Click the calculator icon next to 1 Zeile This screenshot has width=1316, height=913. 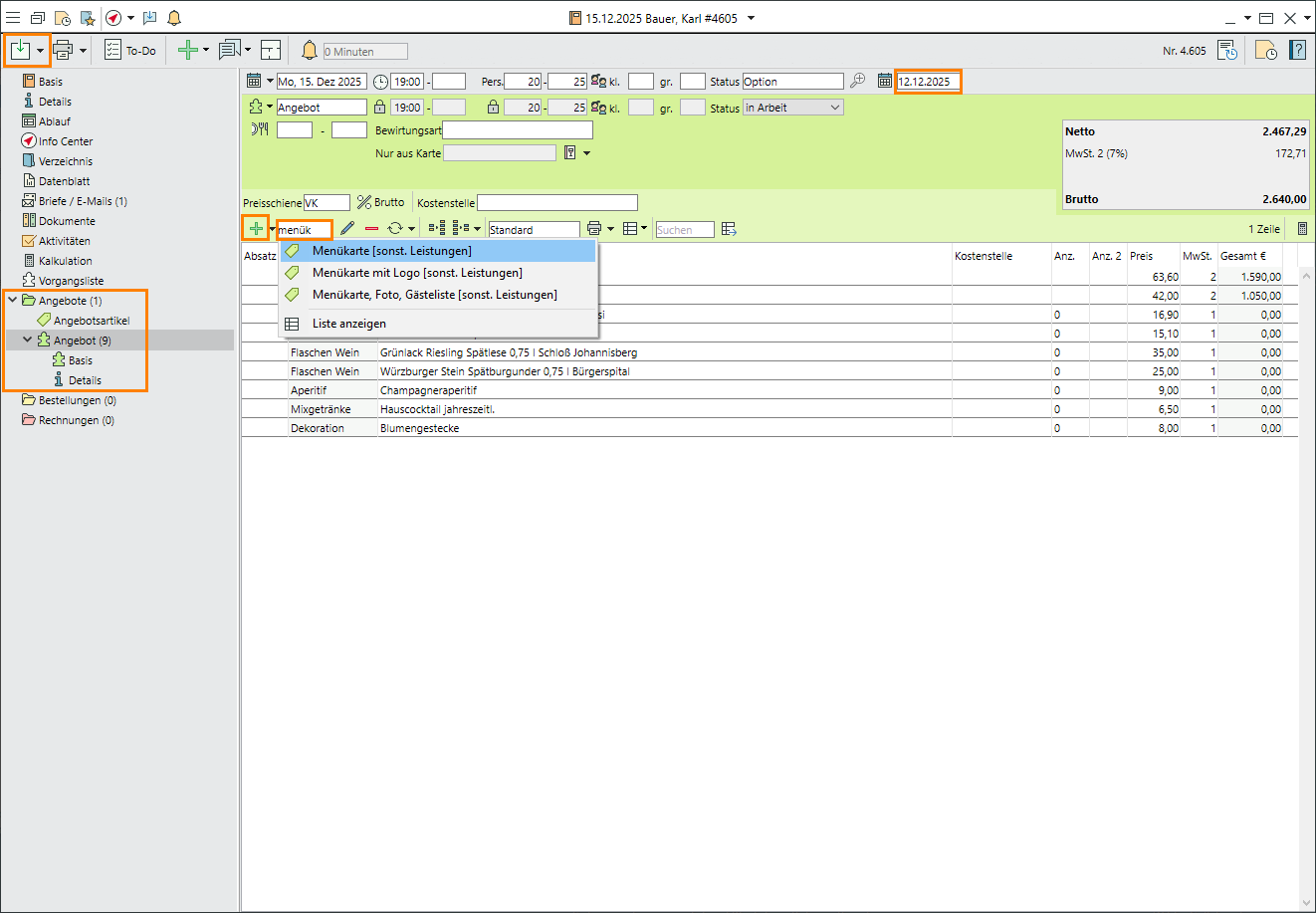pyautogui.click(x=1302, y=229)
